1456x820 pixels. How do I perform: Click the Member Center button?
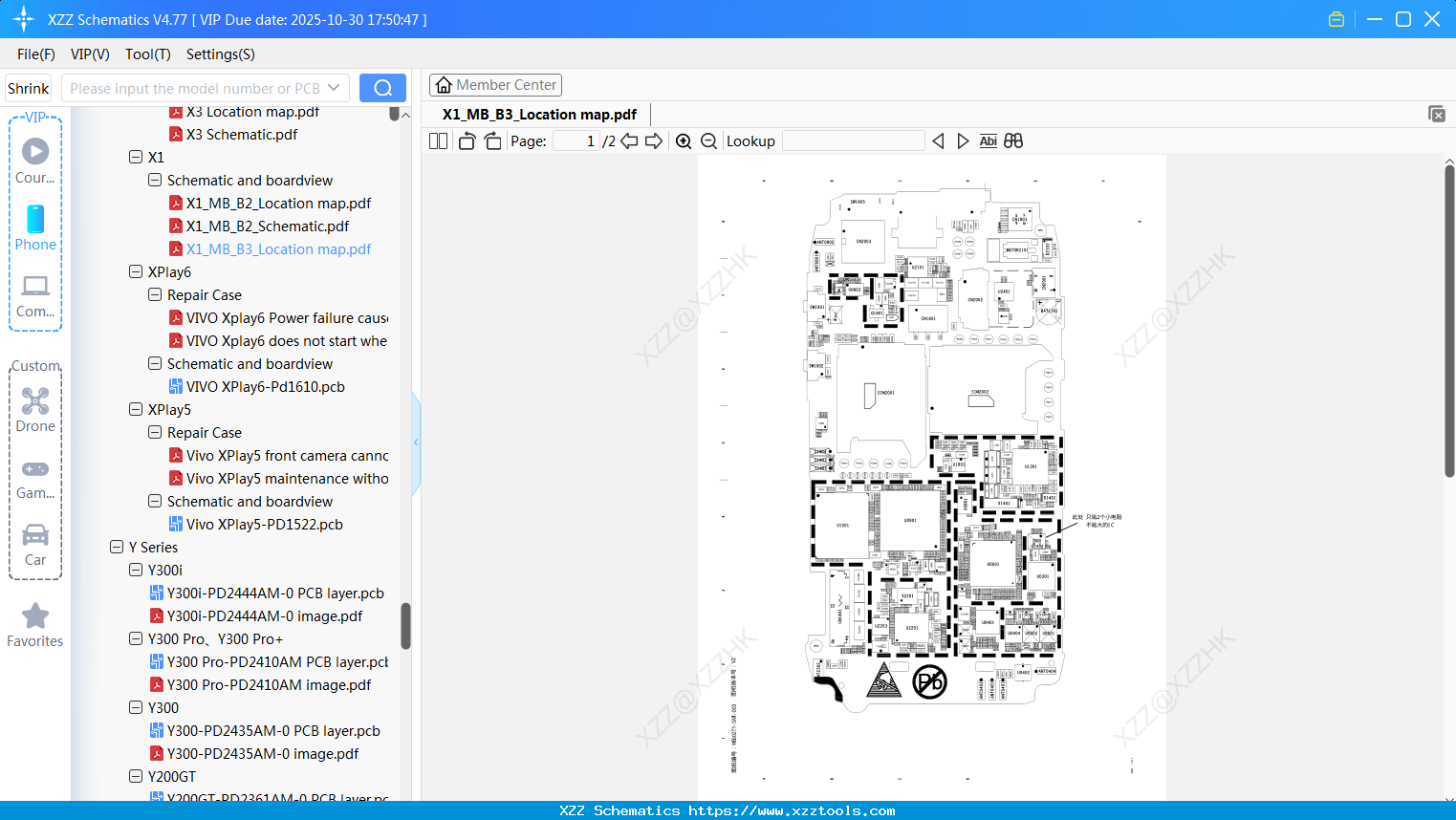pos(495,85)
